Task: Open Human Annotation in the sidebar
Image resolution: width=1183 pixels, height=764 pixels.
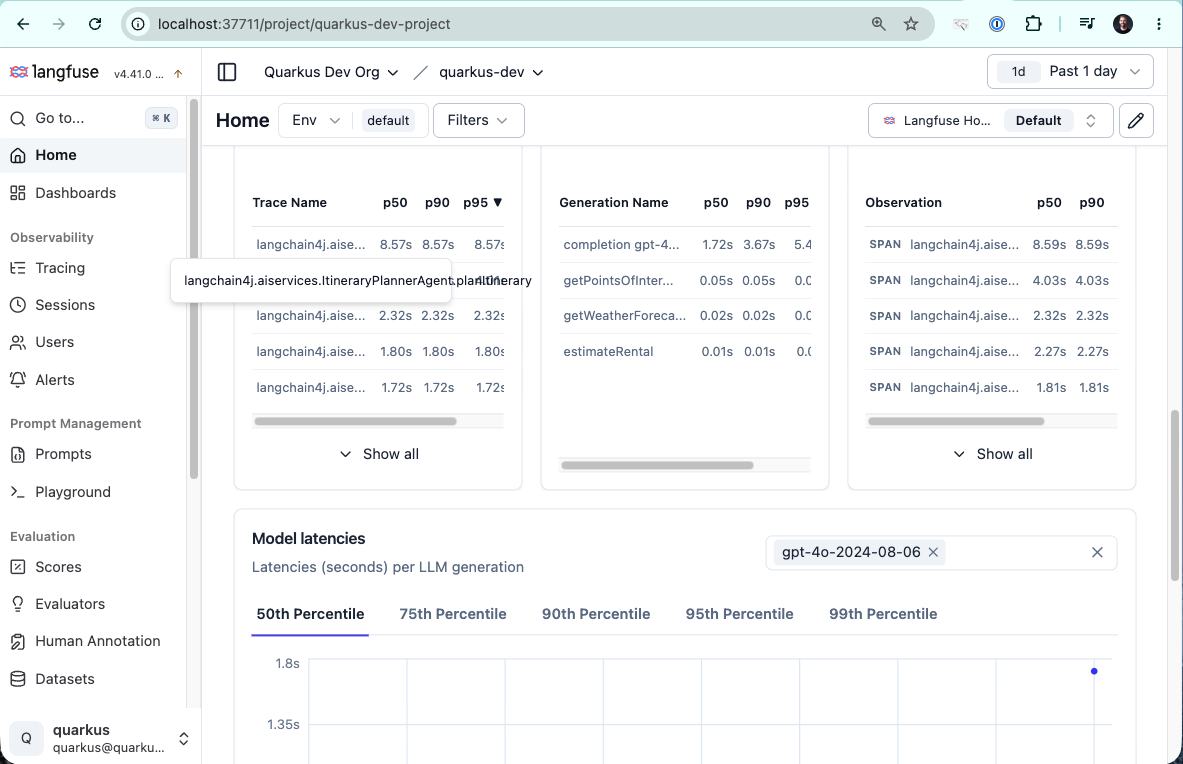Action: coord(94,641)
